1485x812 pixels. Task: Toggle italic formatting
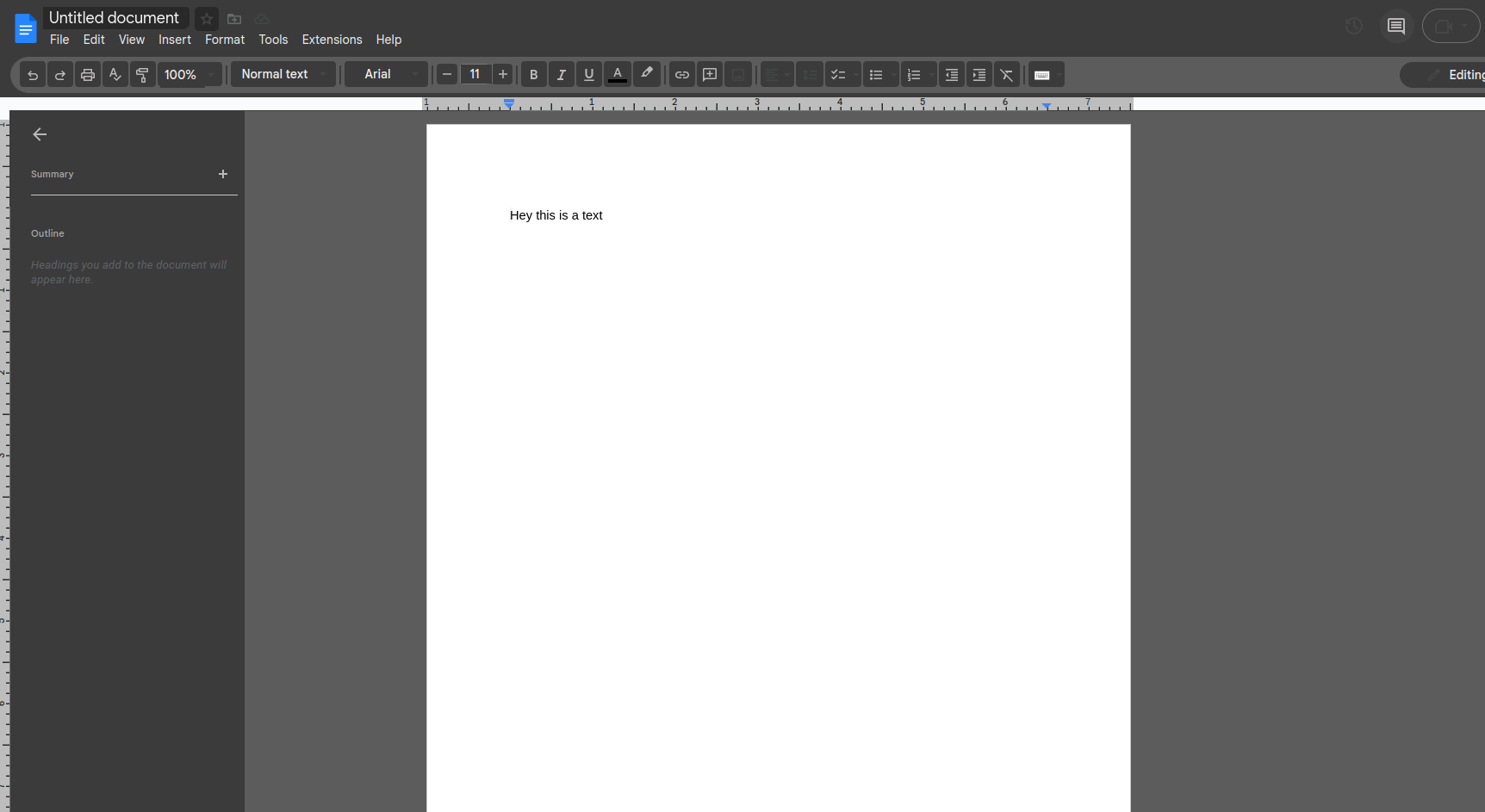[x=561, y=74]
